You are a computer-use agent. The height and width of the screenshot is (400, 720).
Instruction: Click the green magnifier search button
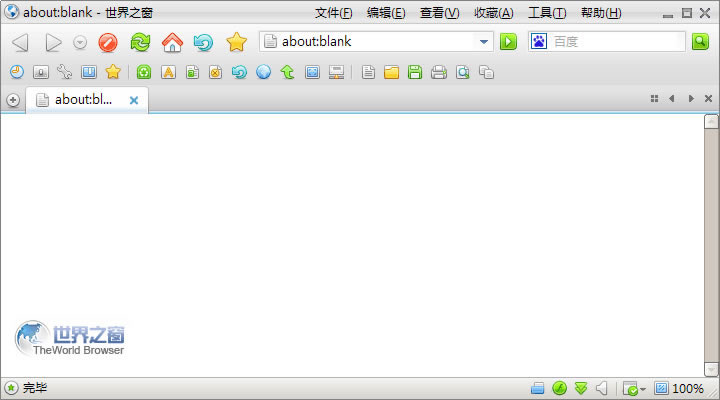[700, 42]
